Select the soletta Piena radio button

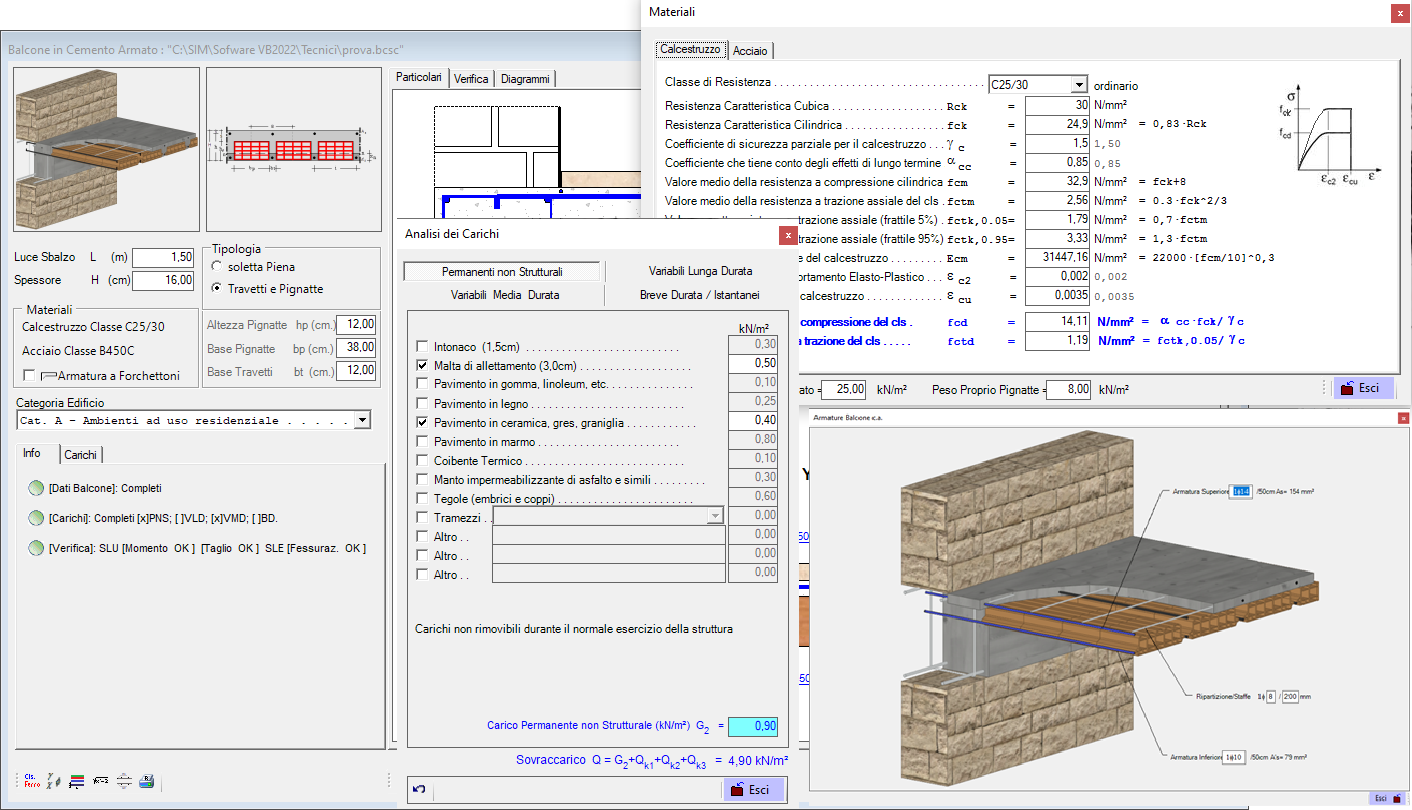pyautogui.click(x=217, y=267)
